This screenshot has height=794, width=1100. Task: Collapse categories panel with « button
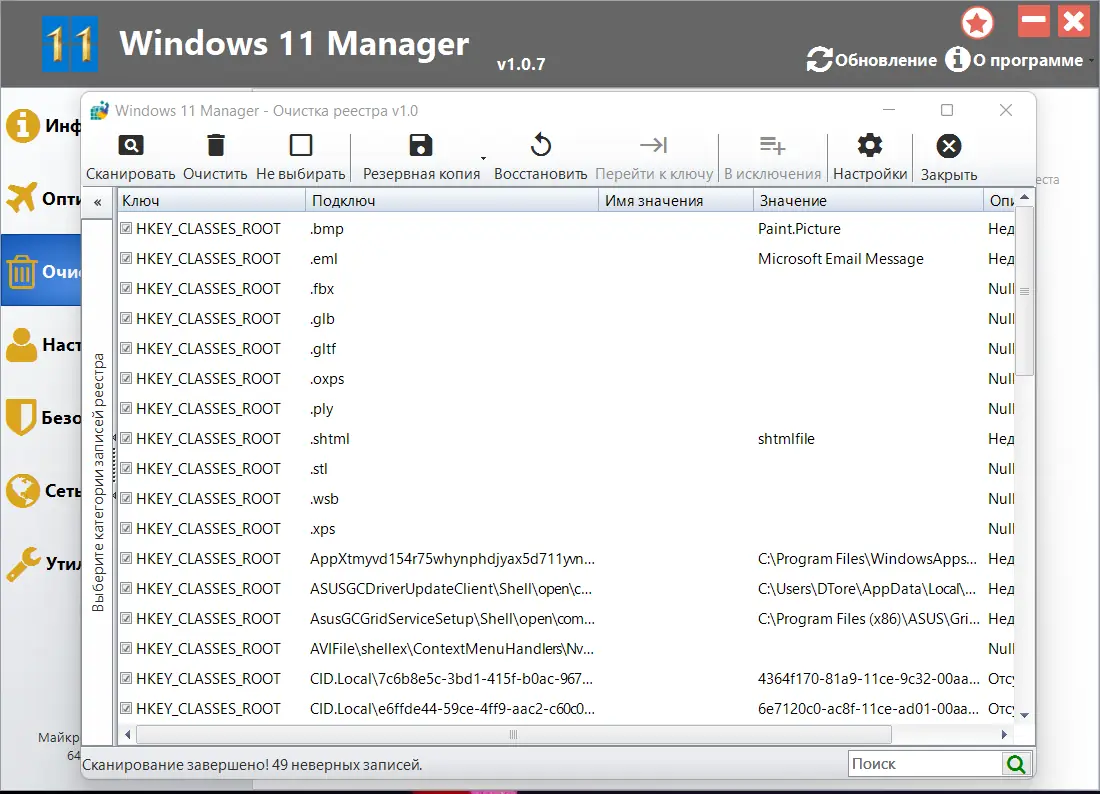pyautogui.click(x=98, y=202)
